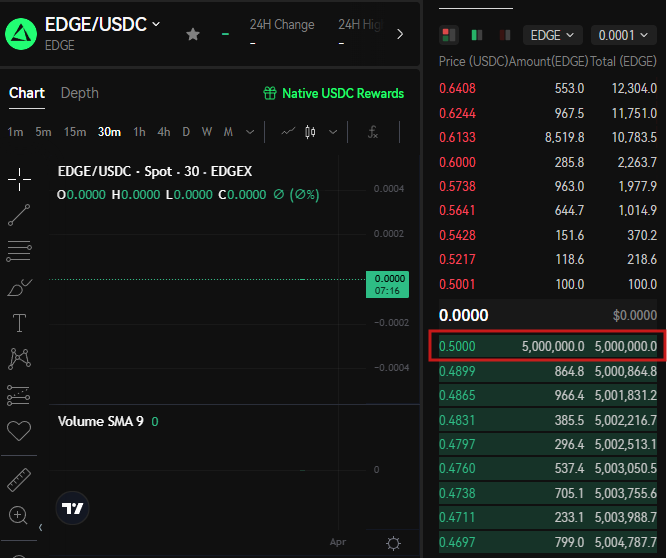Select the Text annotation tool
This screenshot has width=667, height=558.
click(x=19, y=323)
